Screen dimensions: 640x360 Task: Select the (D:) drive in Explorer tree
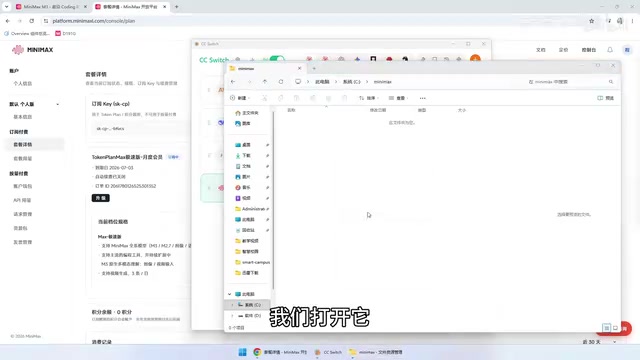pos(249,316)
